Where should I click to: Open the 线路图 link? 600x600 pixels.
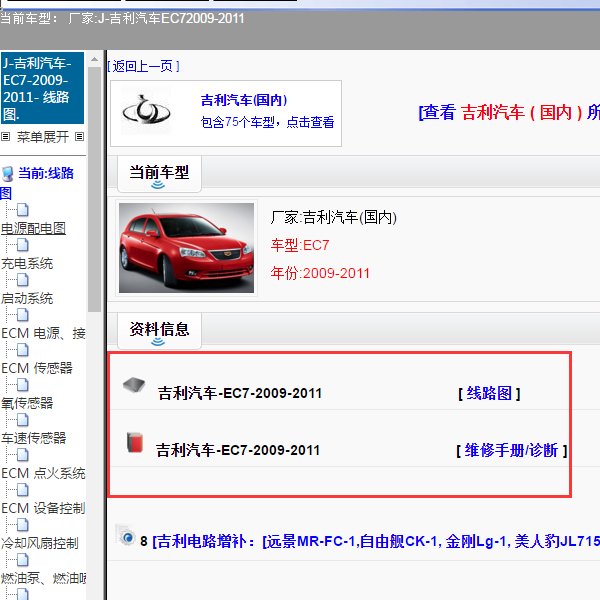pos(489,393)
